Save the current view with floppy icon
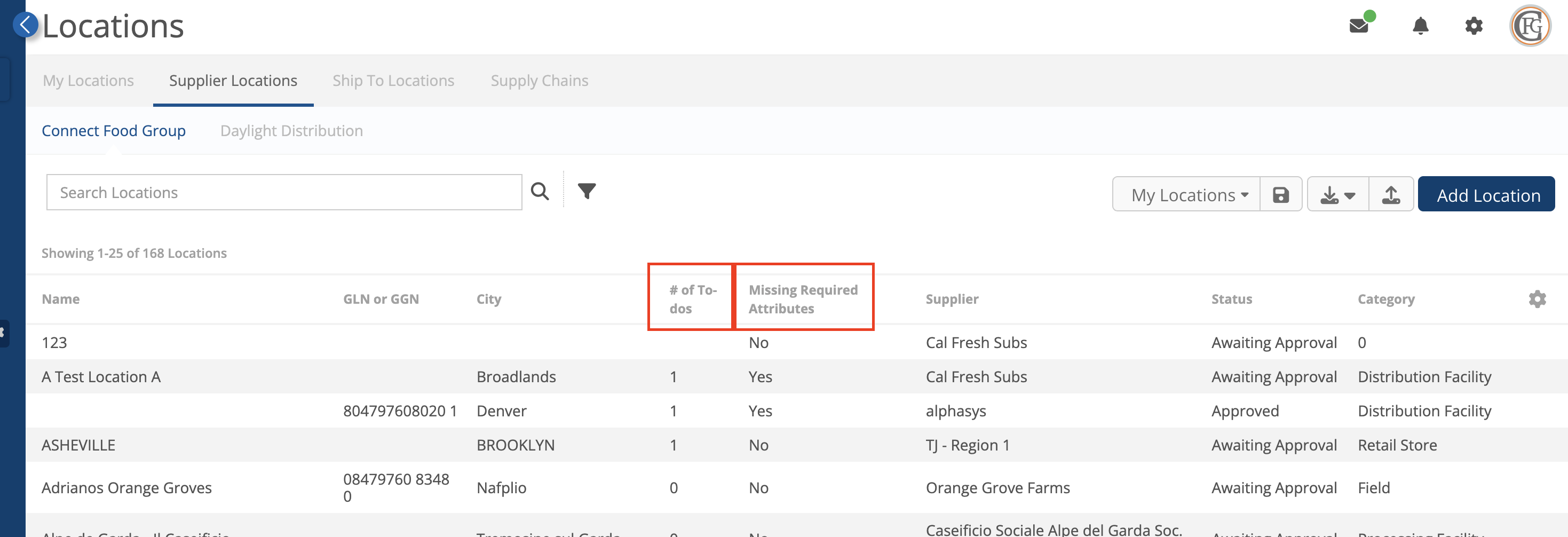Screen dimensions: 1568x537 point(1280,195)
